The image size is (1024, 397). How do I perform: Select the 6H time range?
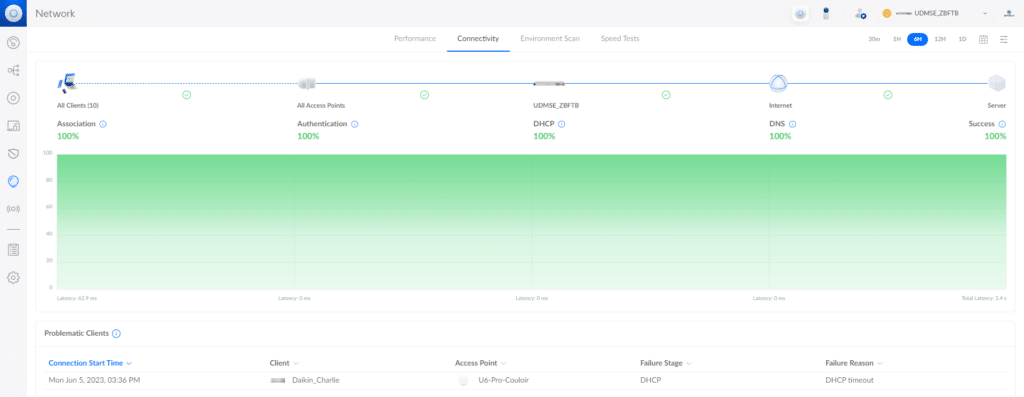tap(918, 39)
